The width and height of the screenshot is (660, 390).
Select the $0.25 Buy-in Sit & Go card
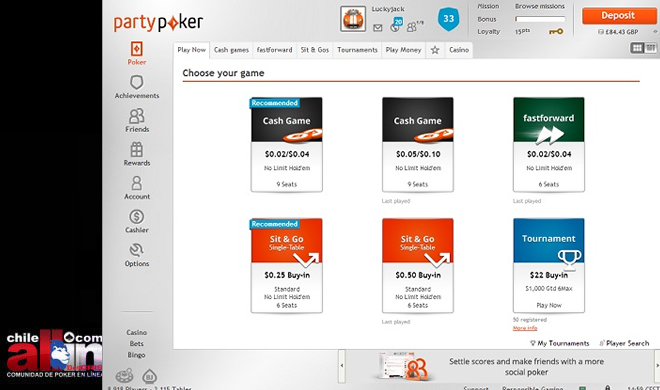[x=287, y=265]
